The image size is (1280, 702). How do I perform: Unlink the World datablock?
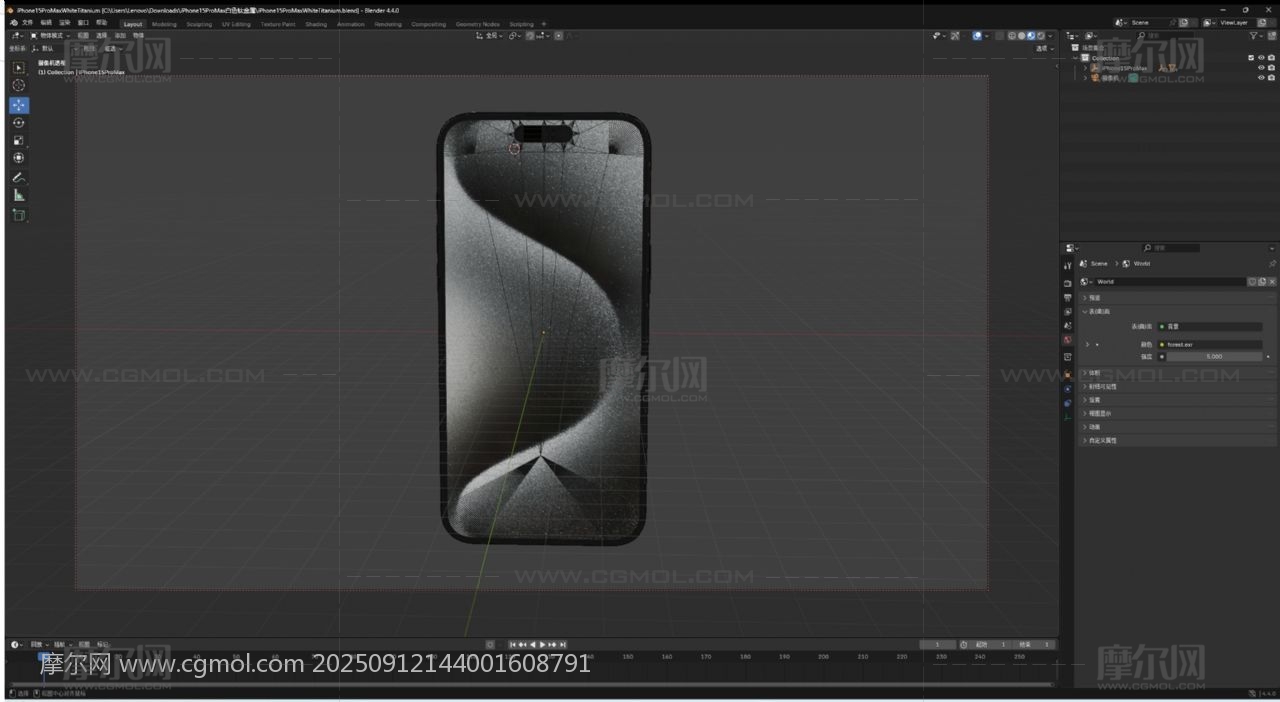pos(1272,282)
